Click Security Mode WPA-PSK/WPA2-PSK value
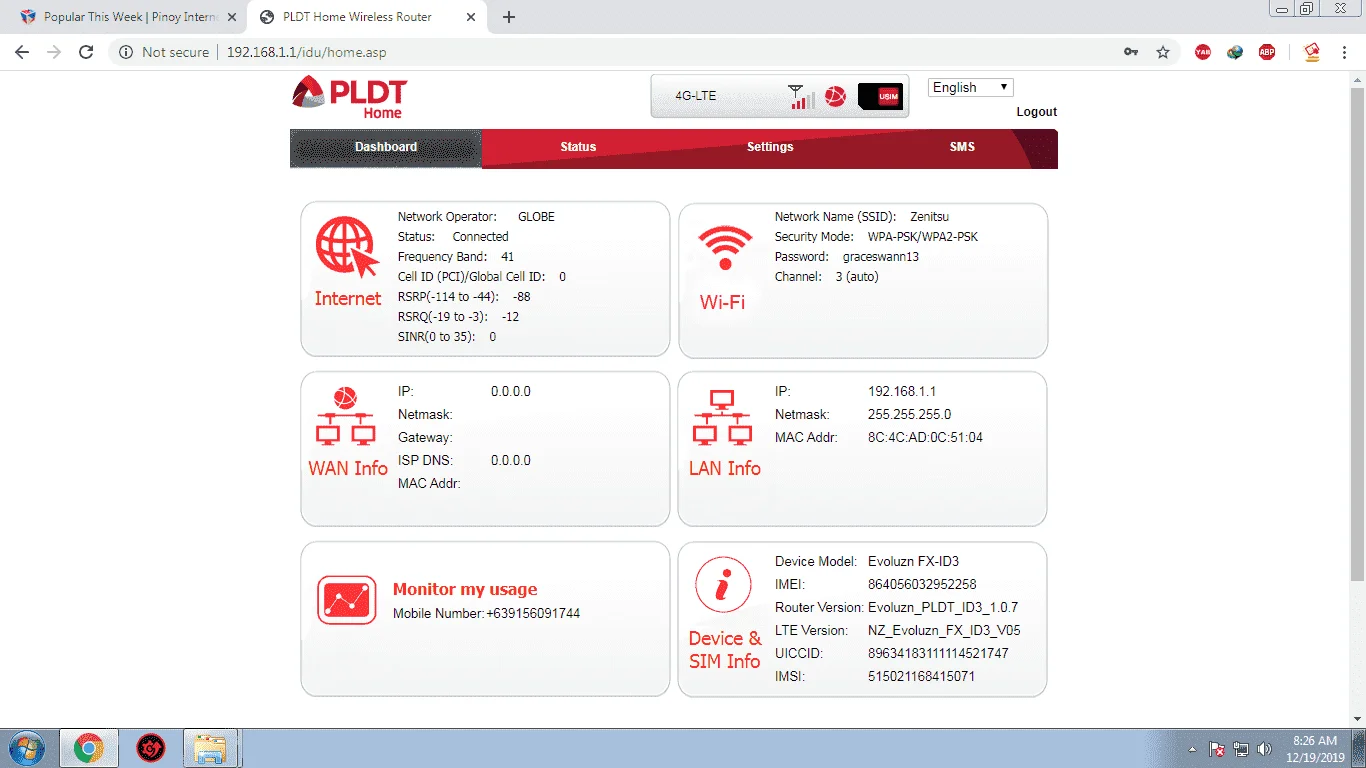 tap(923, 237)
